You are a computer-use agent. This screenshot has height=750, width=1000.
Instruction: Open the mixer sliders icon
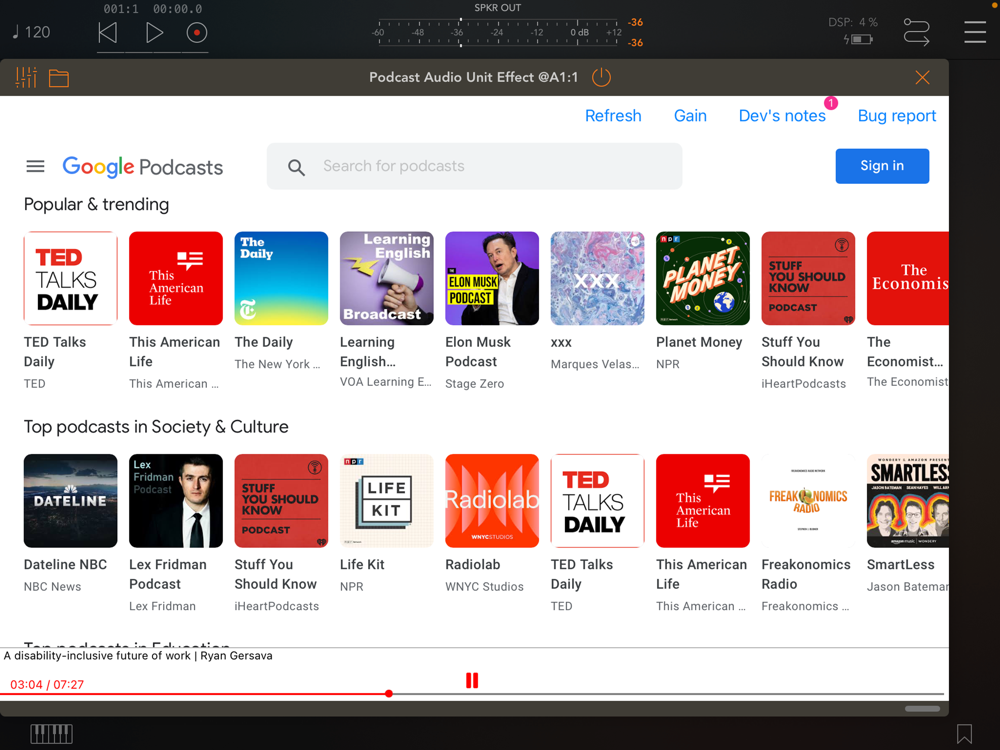26,78
